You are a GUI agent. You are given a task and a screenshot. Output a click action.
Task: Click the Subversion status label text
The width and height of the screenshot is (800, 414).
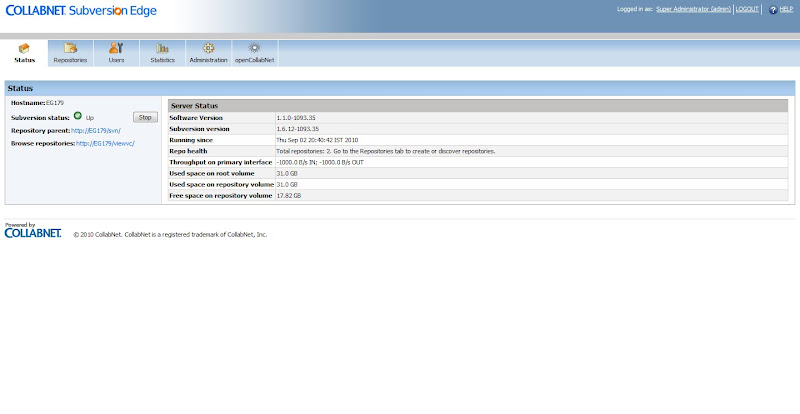40,118
